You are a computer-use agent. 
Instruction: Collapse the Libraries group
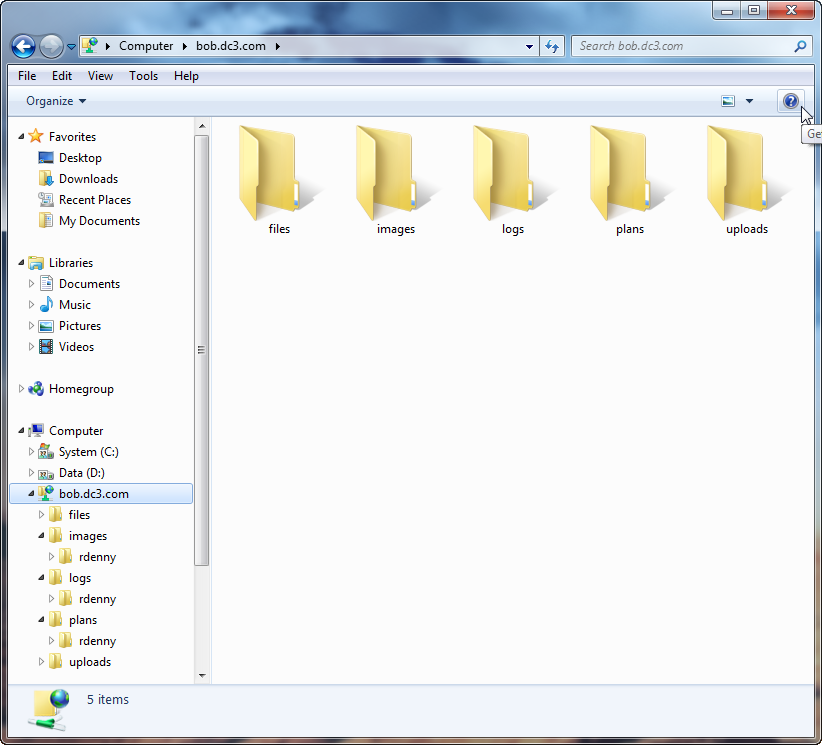coord(21,263)
